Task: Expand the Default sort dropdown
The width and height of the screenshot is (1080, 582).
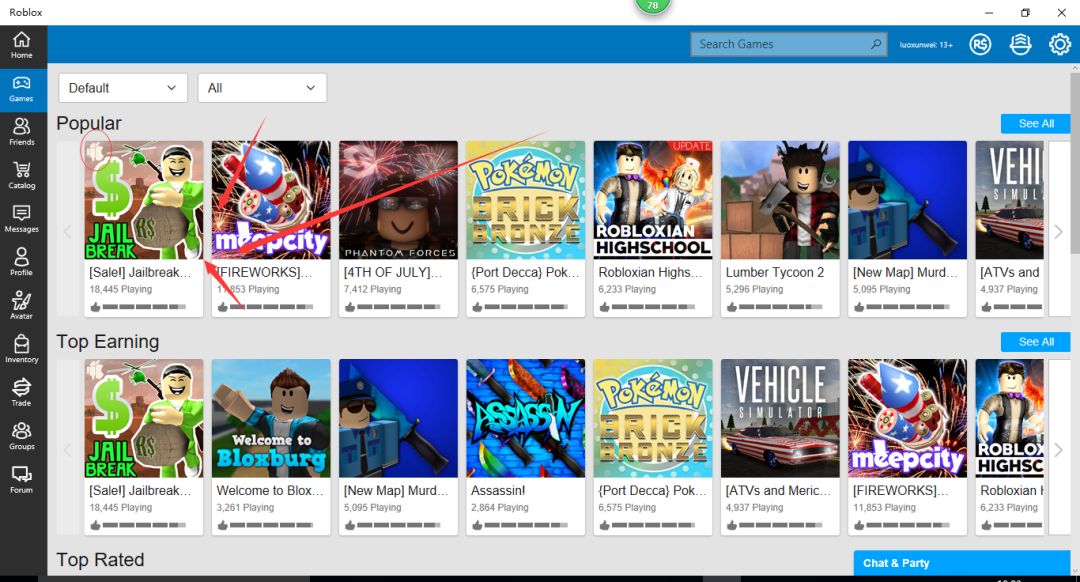Action: click(x=123, y=88)
